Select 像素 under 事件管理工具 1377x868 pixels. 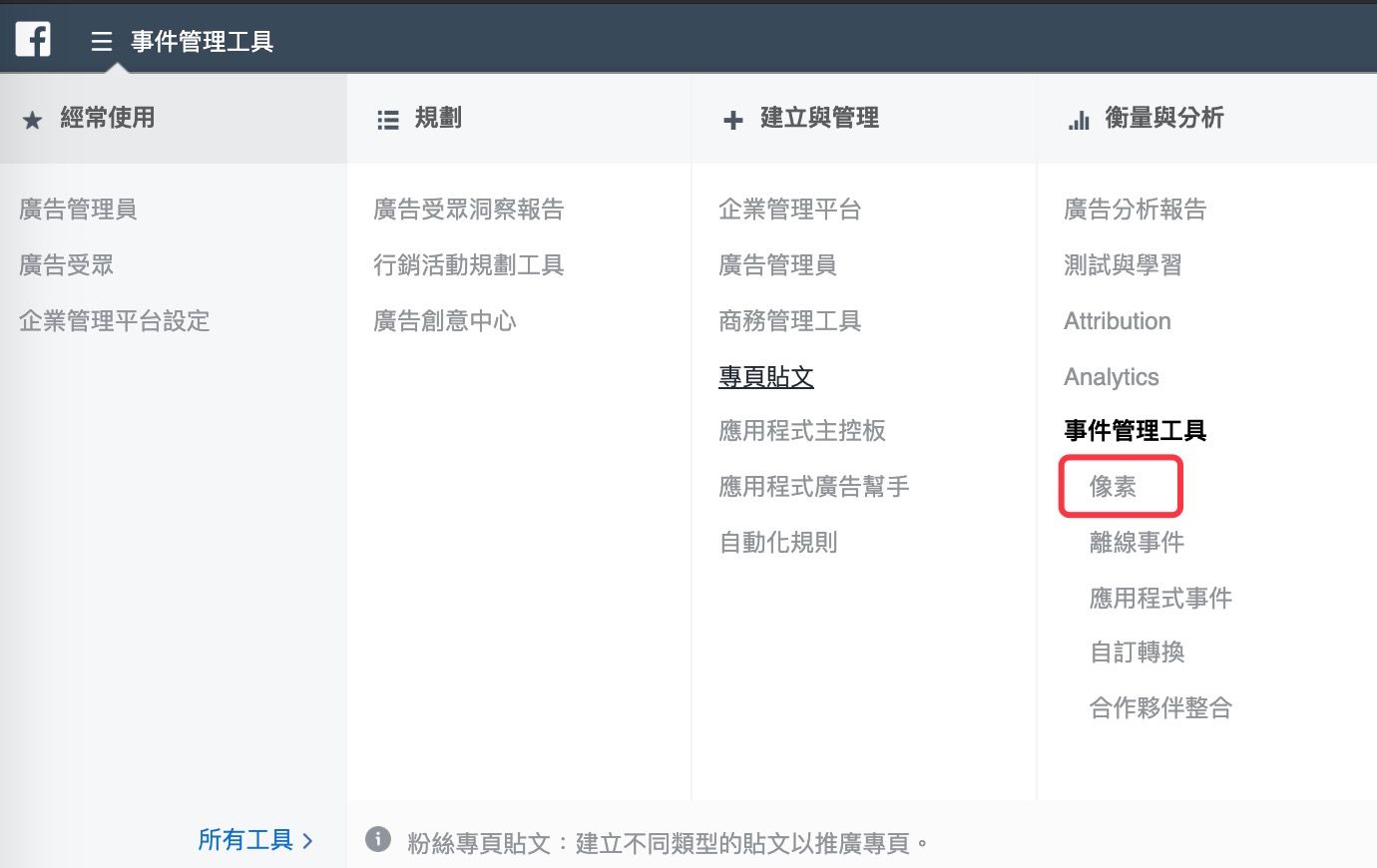coord(1114,487)
